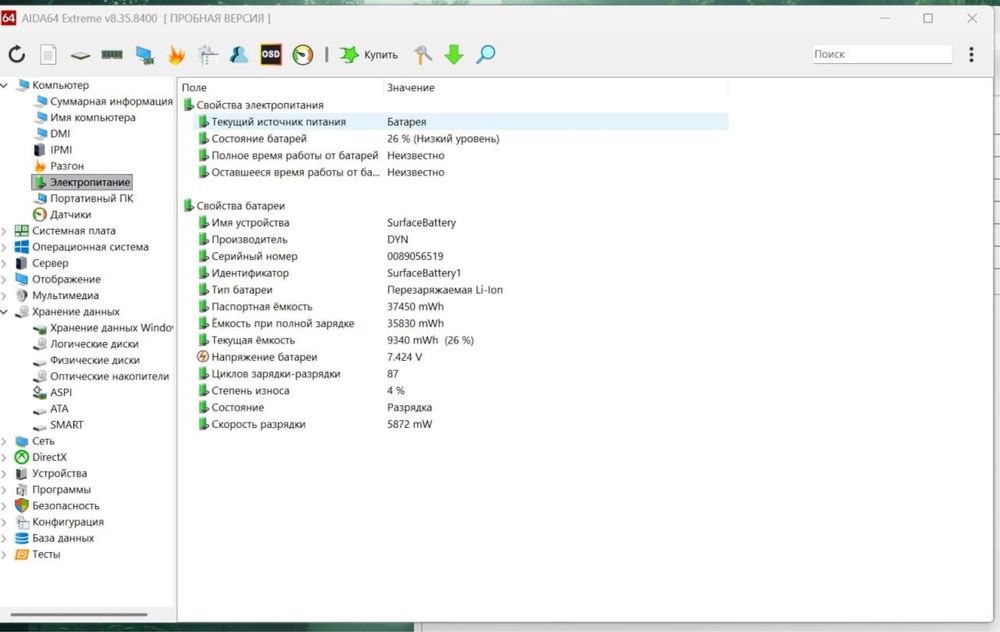This screenshot has width=1000, height=632.
Task: Select the Состояние батарей row
Action: (460, 138)
